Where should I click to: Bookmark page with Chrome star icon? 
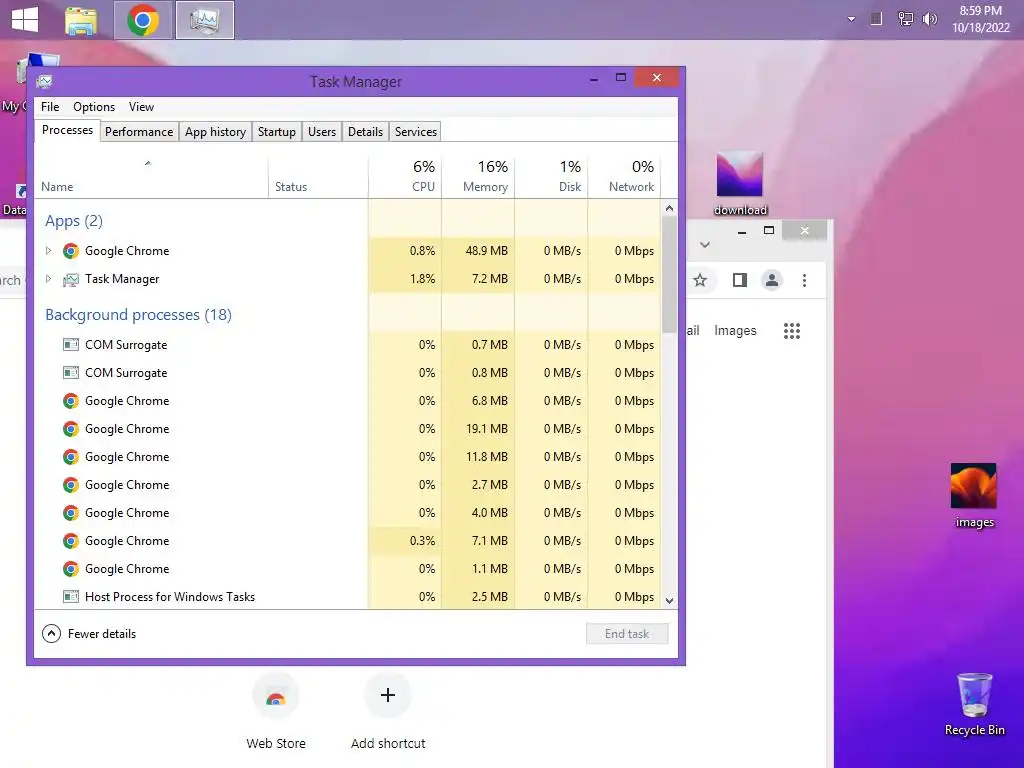pyautogui.click(x=700, y=280)
